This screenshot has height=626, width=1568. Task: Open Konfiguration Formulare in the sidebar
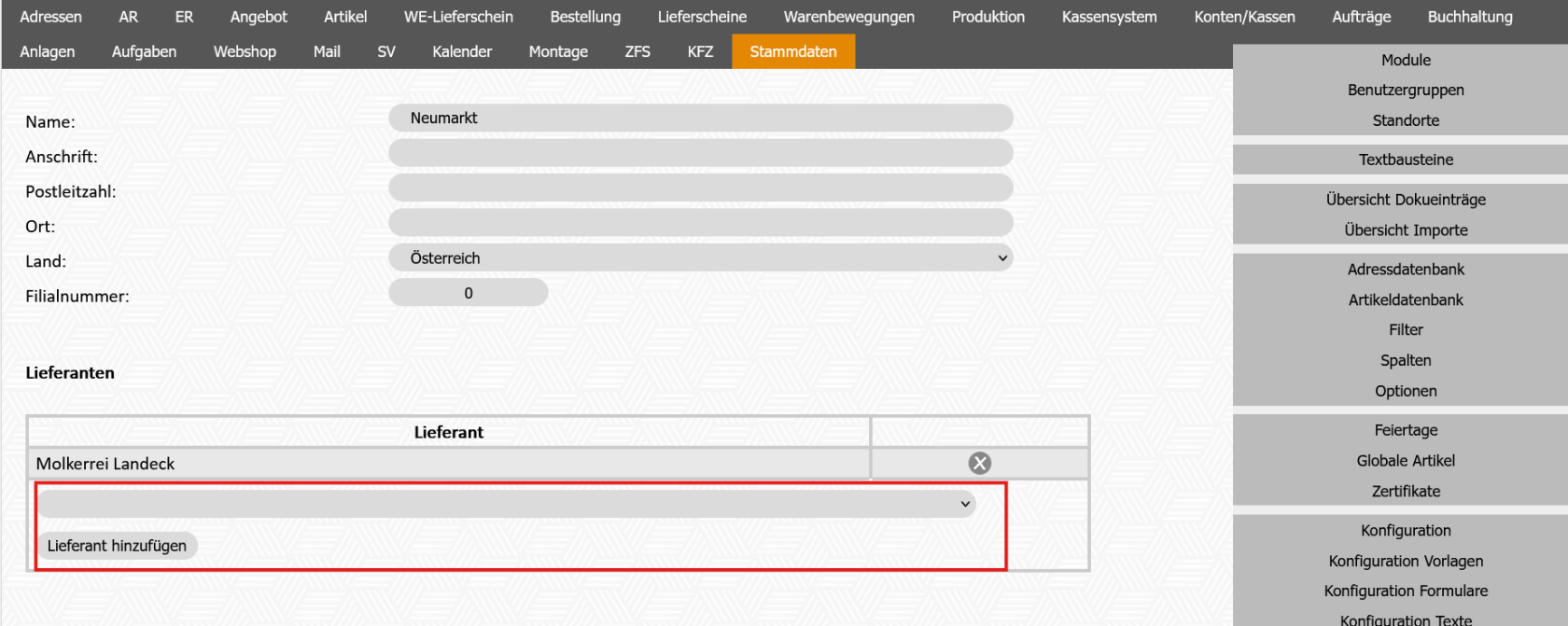point(1405,591)
